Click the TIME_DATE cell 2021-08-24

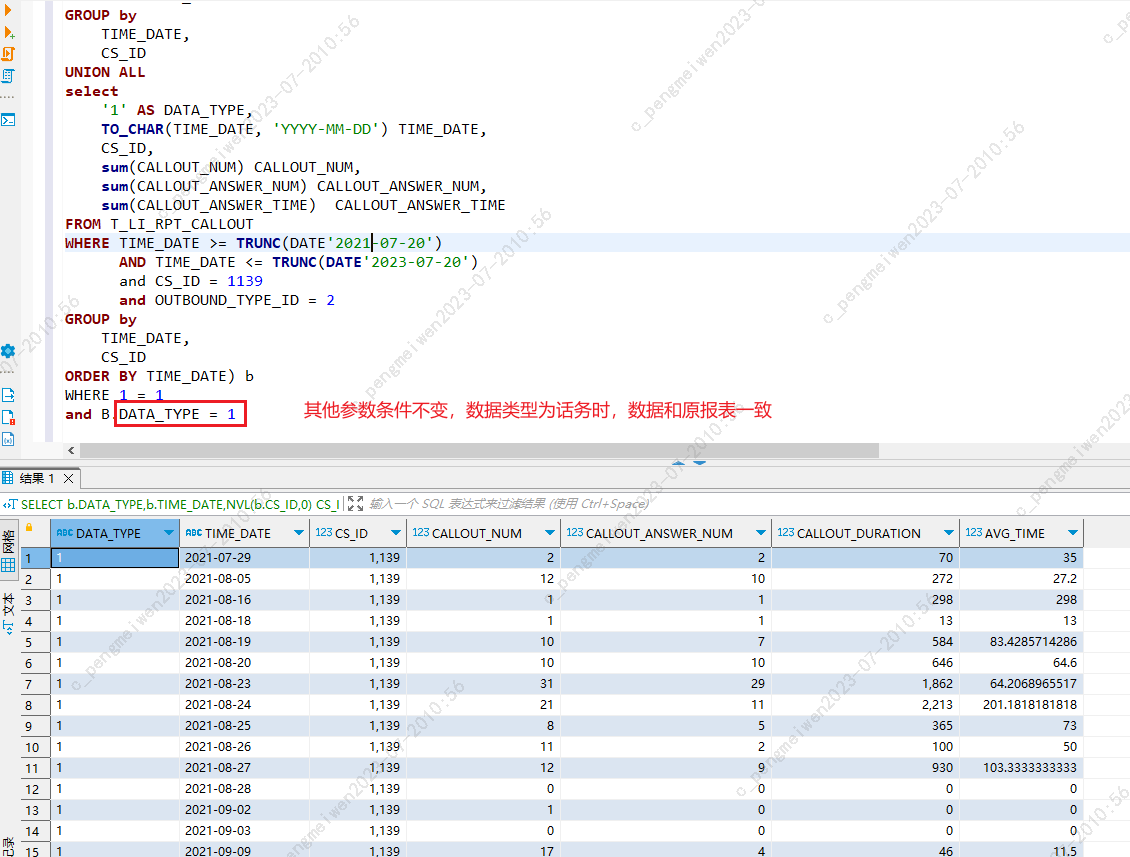click(244, 705)
